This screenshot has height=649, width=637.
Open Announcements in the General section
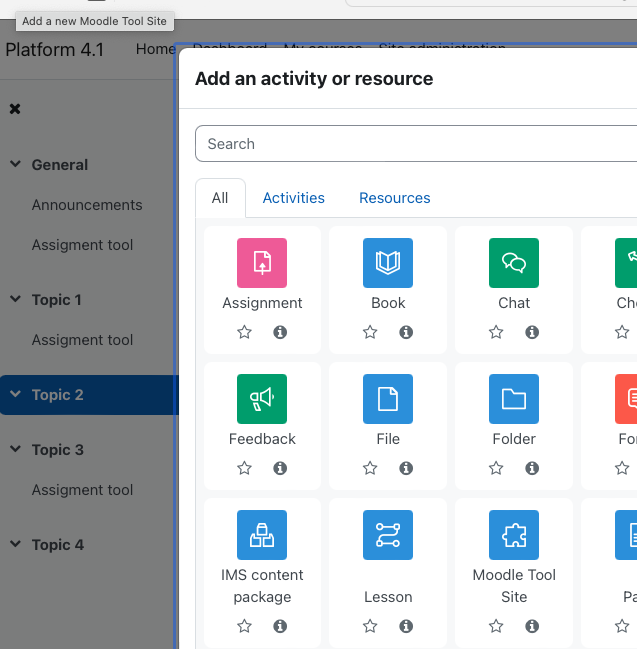[x=87, y=205]
